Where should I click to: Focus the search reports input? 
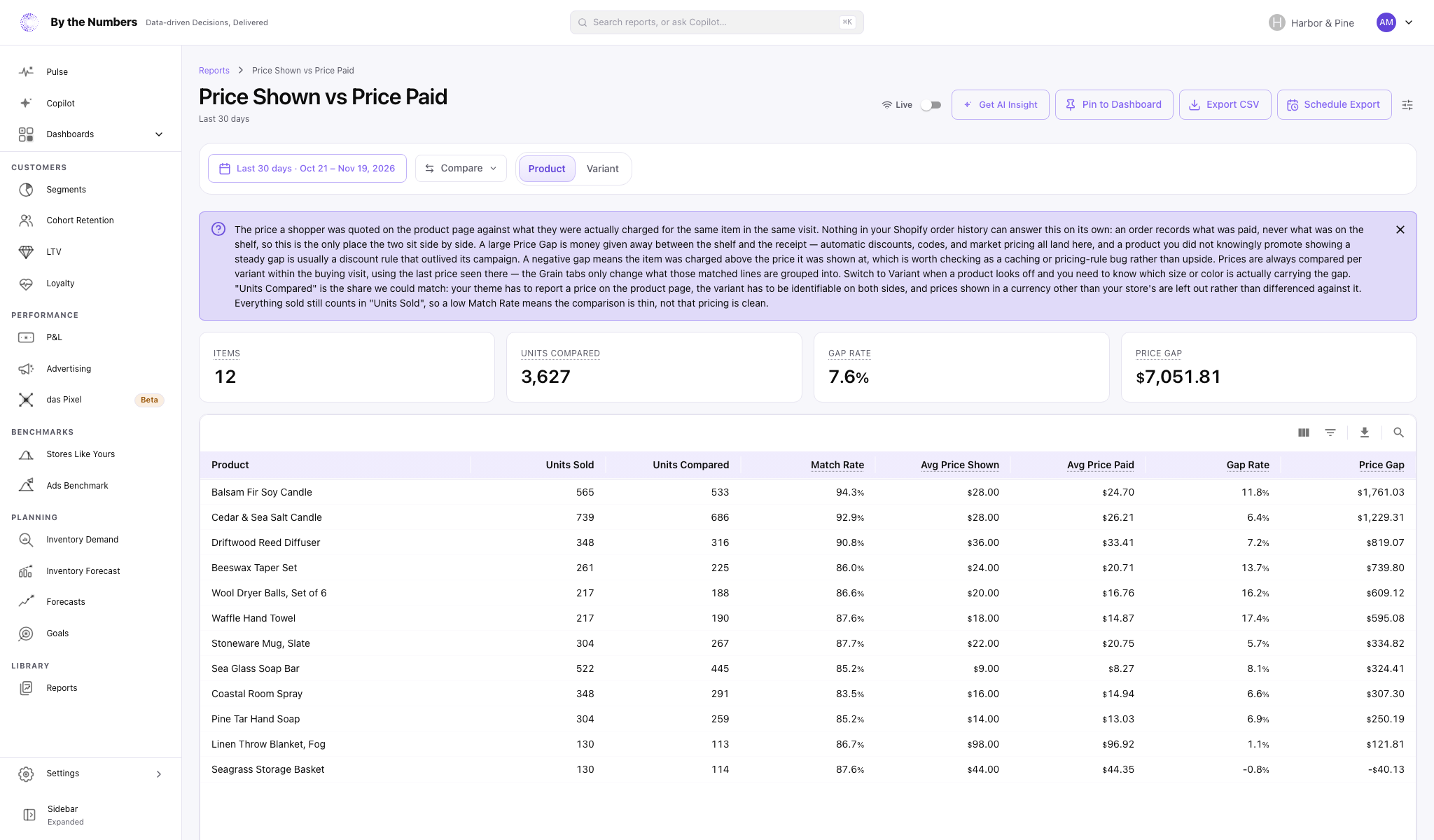point(716,22)
